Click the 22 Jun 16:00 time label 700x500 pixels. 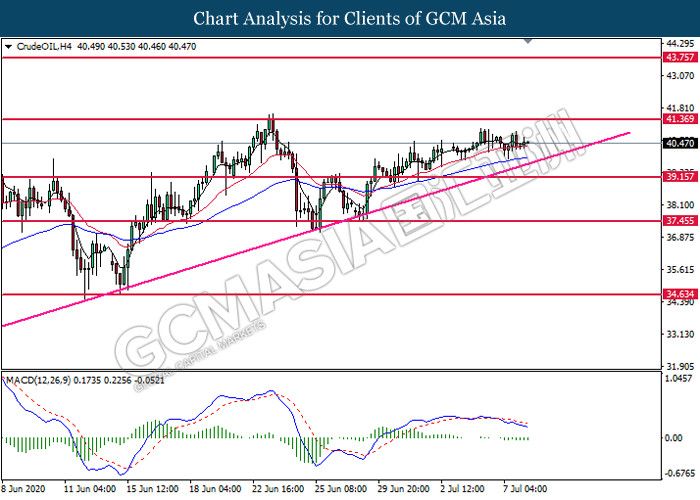[x=278, y=489]
